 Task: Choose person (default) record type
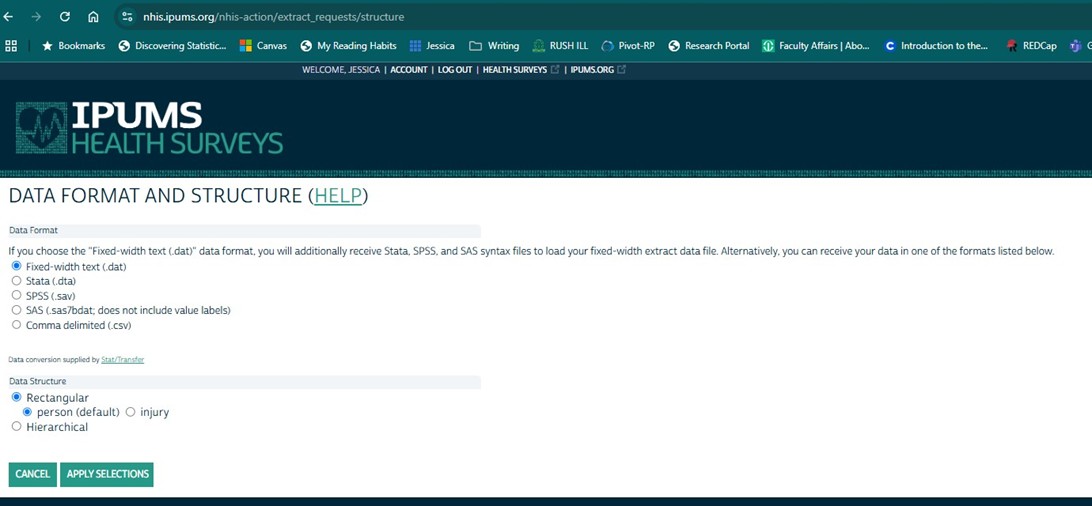[28, 411]
